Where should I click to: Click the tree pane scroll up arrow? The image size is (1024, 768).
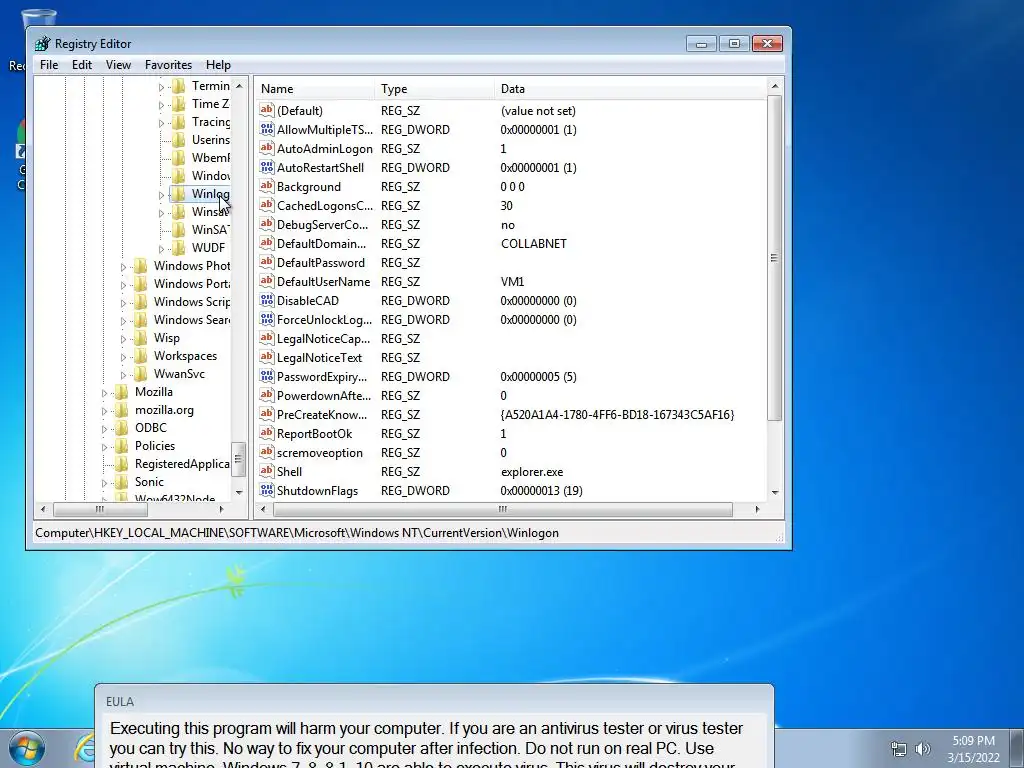(x=239, y=86)
